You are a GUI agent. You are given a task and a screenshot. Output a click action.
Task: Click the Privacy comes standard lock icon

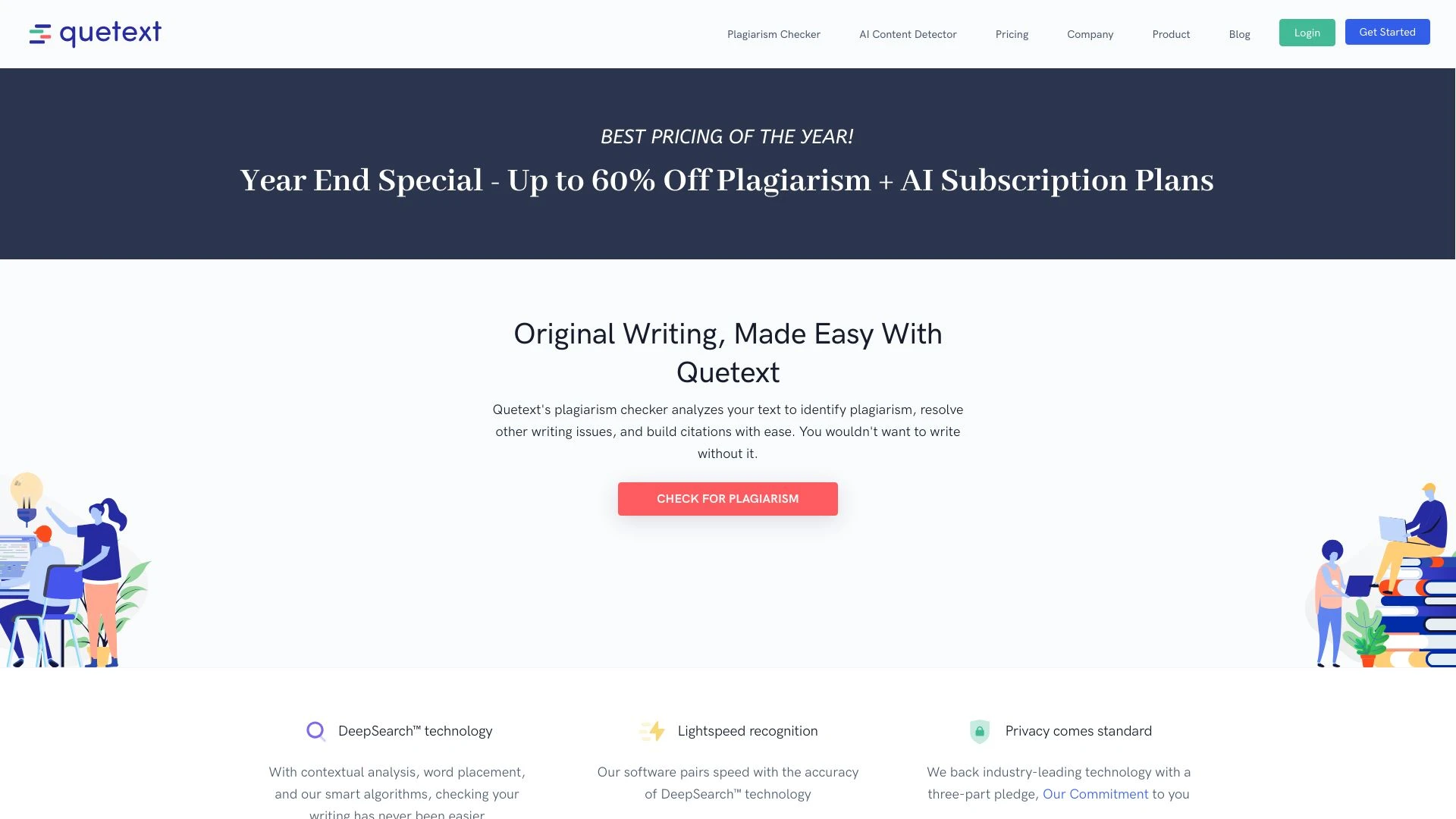click(x=981, y=730)
